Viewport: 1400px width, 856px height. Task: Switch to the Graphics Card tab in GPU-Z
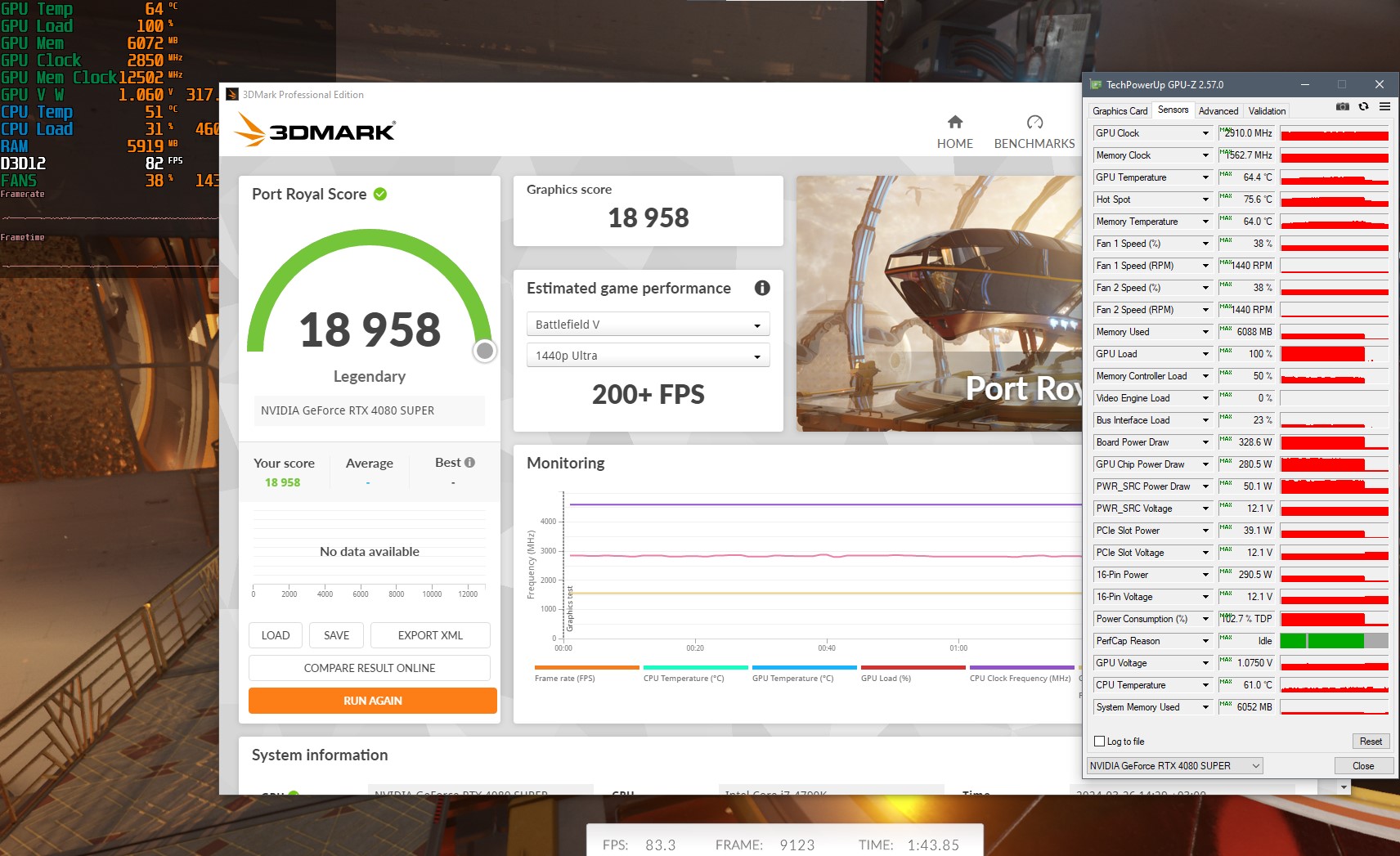[1120, 111]
